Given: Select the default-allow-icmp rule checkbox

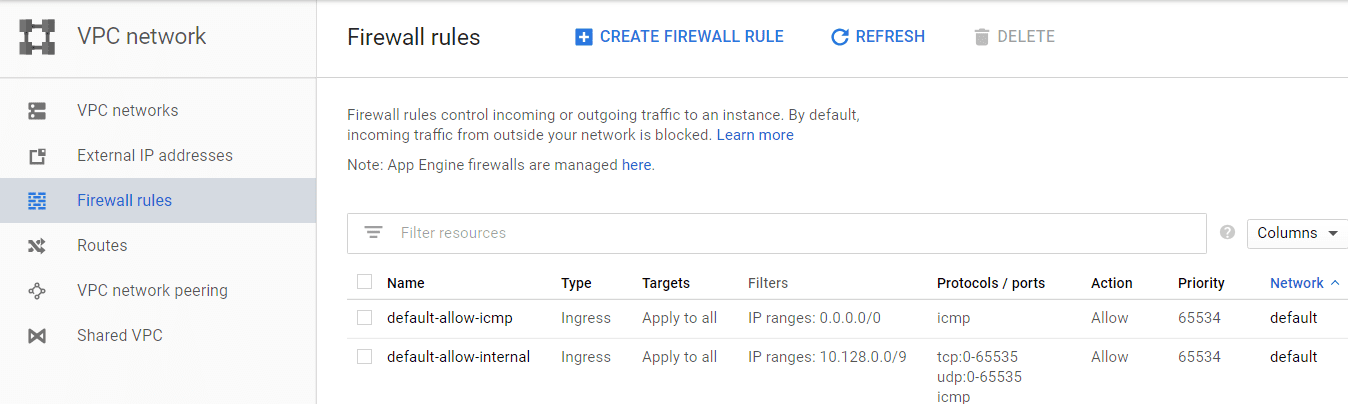Looking at the screenshot, I should [365, 318].
